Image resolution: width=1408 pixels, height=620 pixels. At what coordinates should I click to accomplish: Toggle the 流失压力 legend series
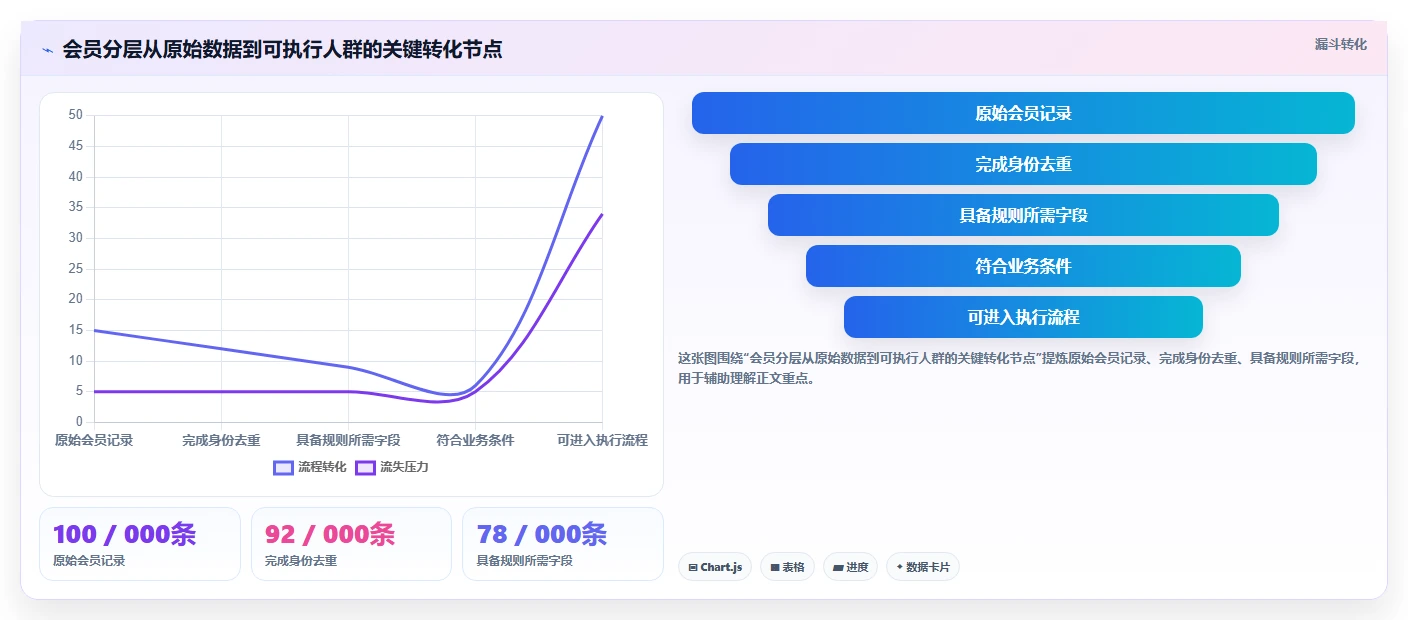click(392, 467)
